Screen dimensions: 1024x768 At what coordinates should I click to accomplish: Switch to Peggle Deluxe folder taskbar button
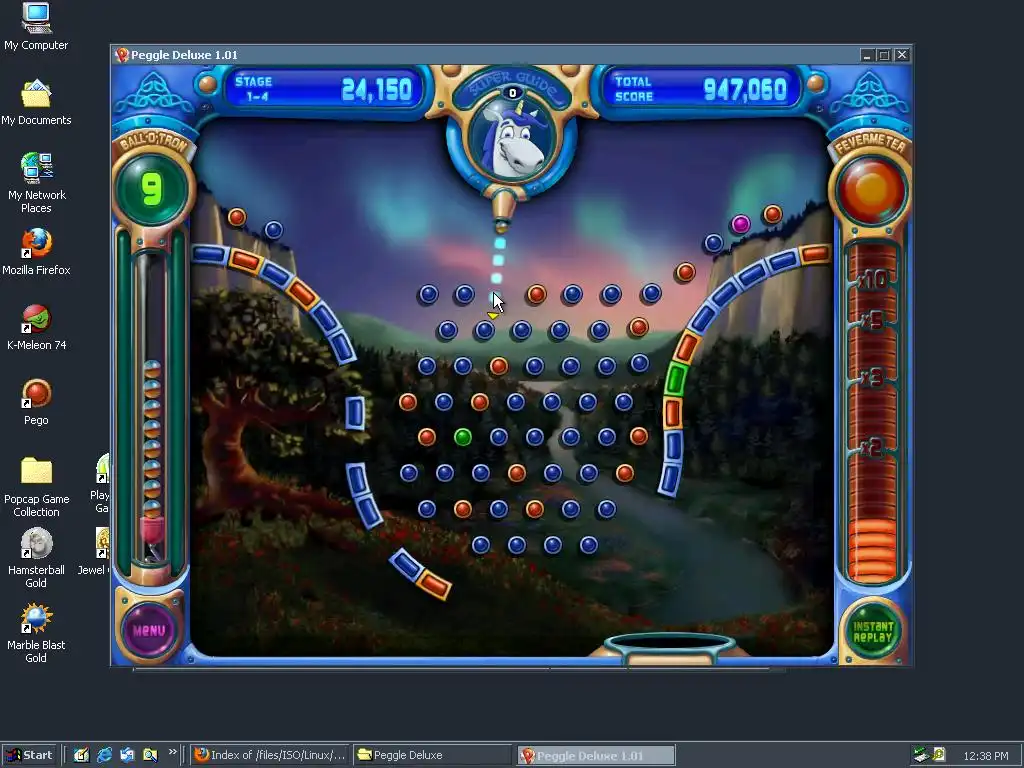click(x=434, y=755)
